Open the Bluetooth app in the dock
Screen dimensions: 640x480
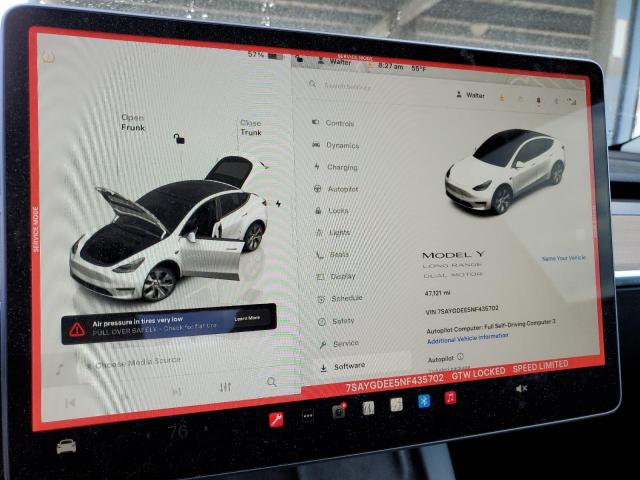(x=423, y=402)
